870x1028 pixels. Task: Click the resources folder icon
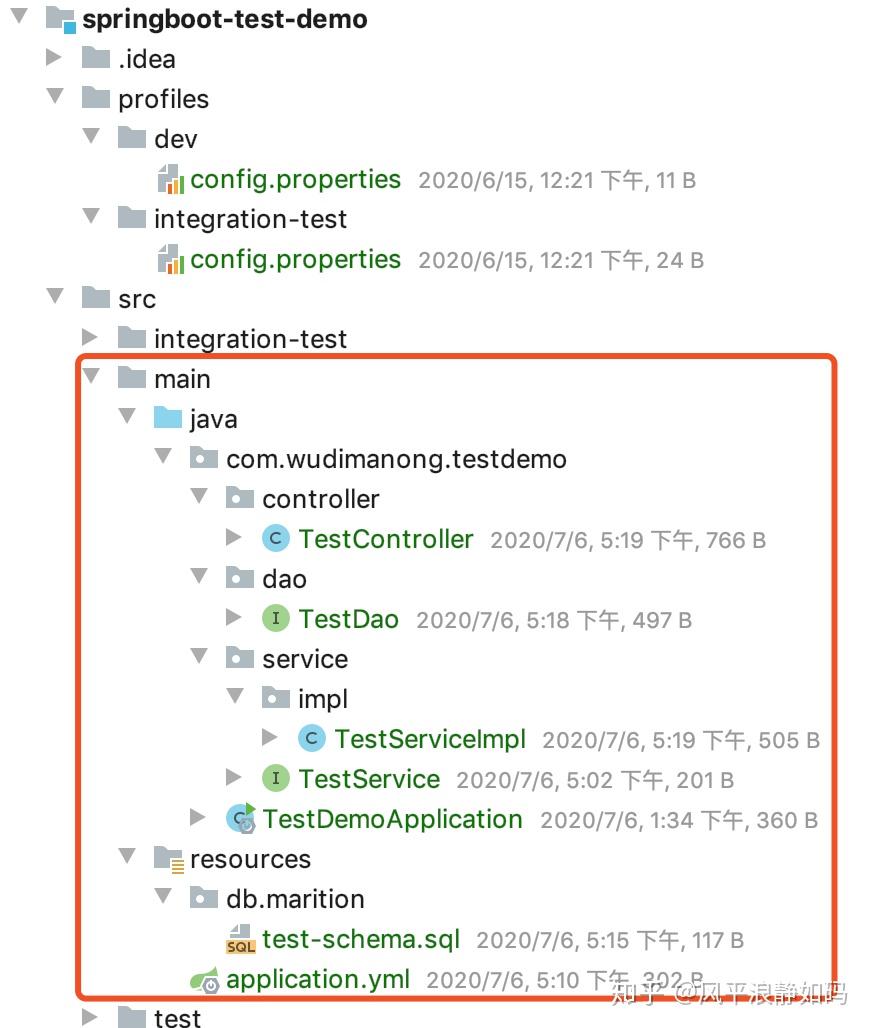click(x=168, y=859)
